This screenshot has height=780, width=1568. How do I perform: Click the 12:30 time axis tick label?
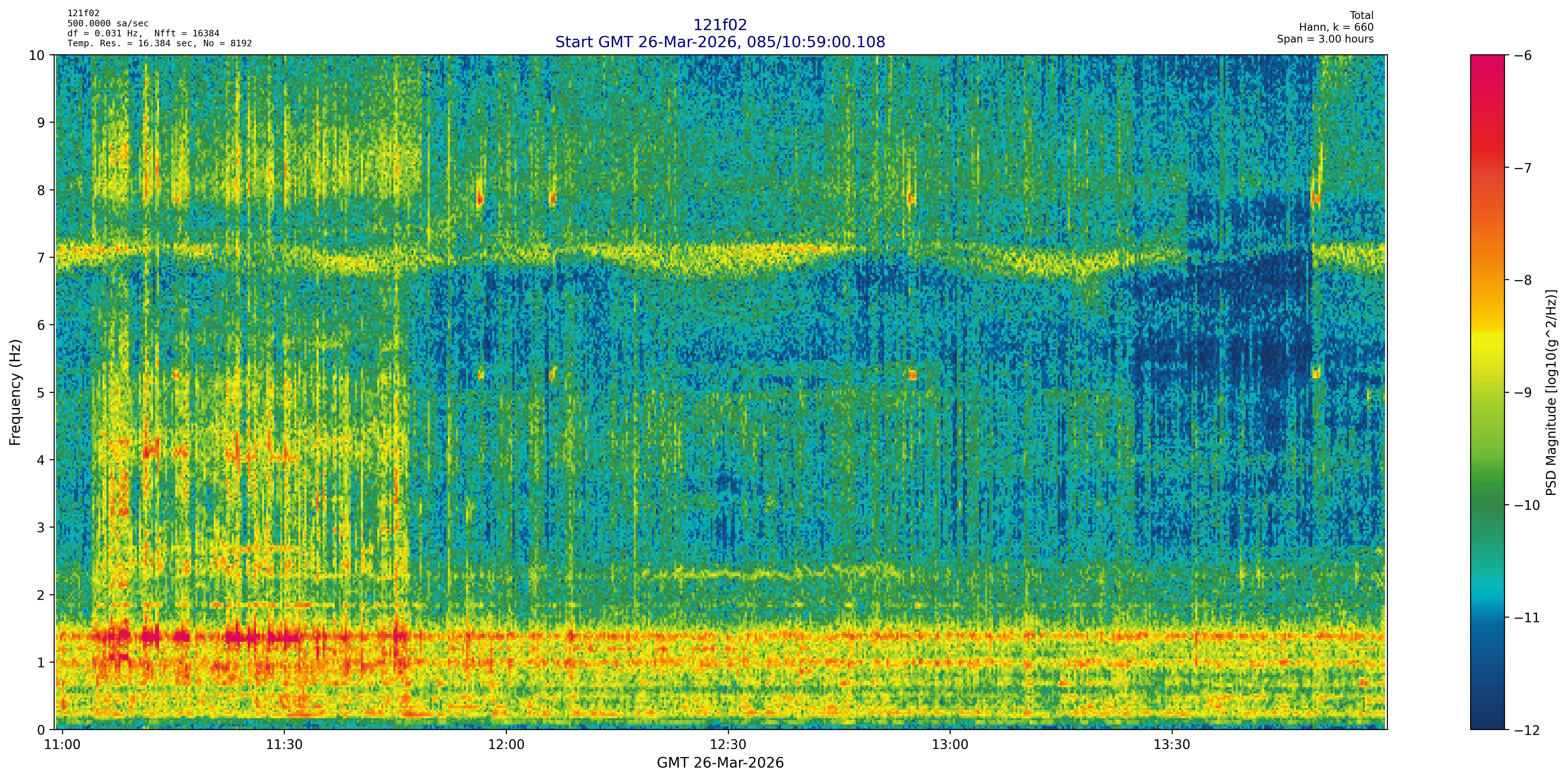[728, 745]
